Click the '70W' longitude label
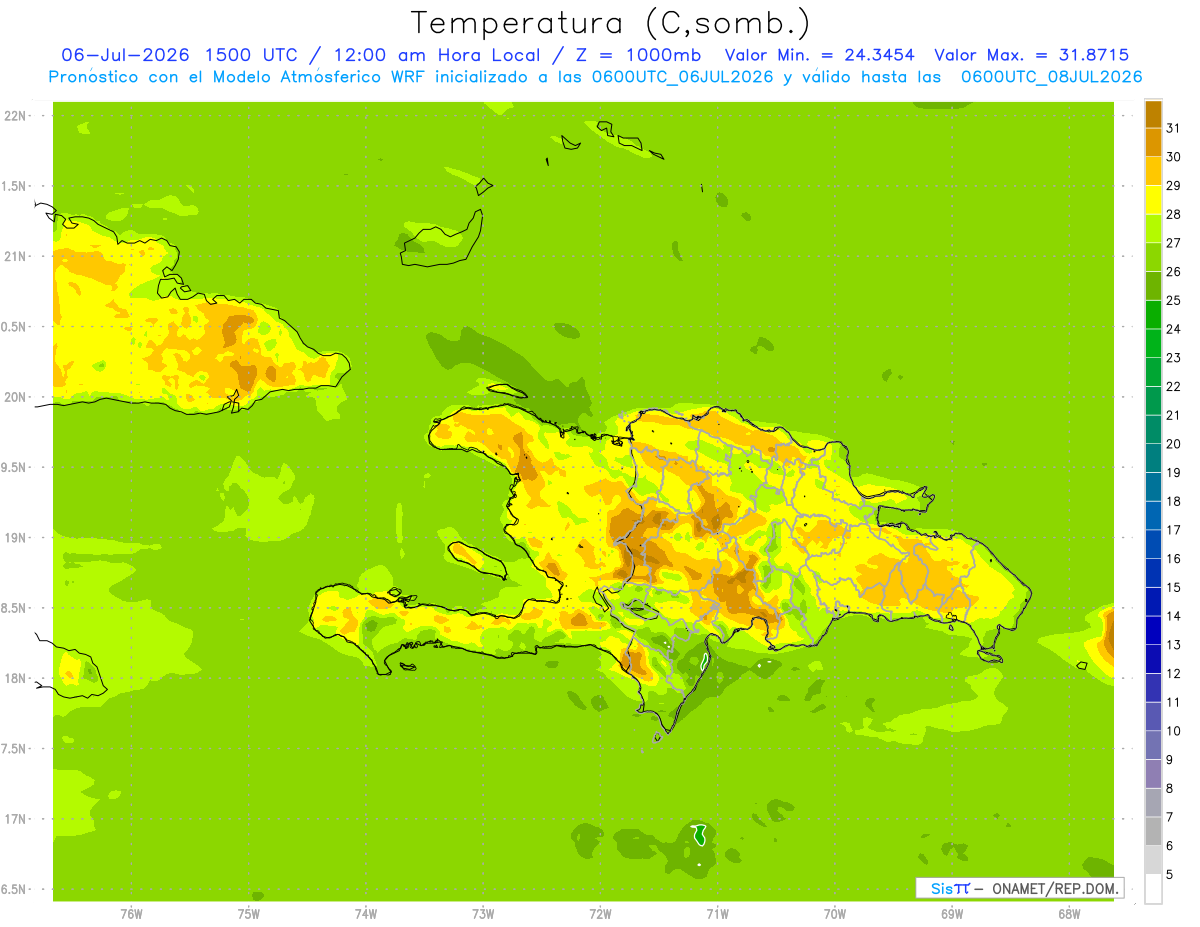The height and width of the screenshot is (927, 1200). click(835, 914)
